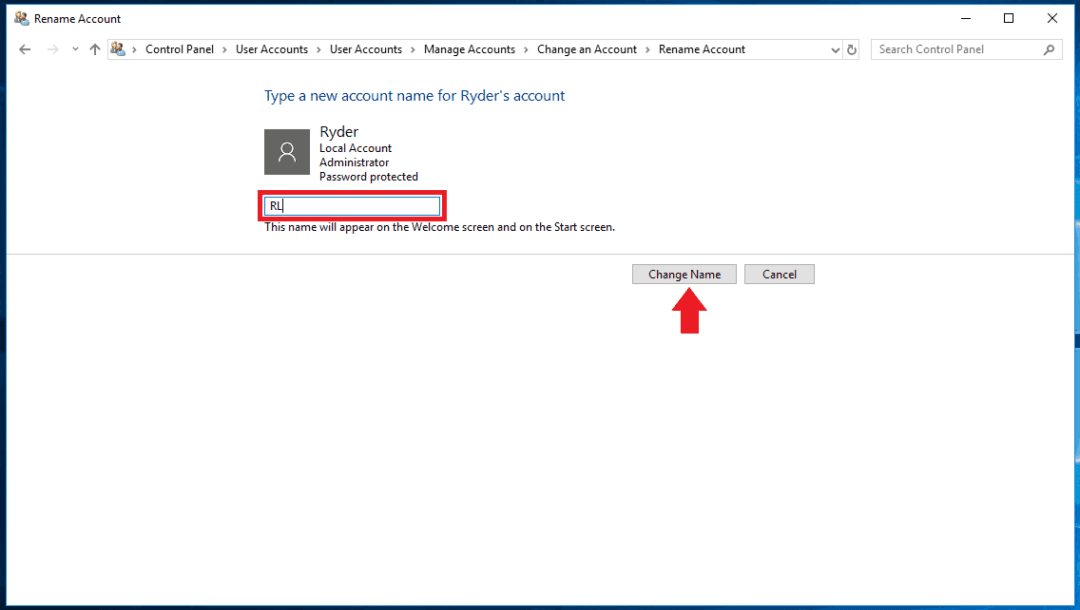Expand the chevron before Control Panel breadcrumb
This screenshot has height=610, width=1080.
coord(134,50)
